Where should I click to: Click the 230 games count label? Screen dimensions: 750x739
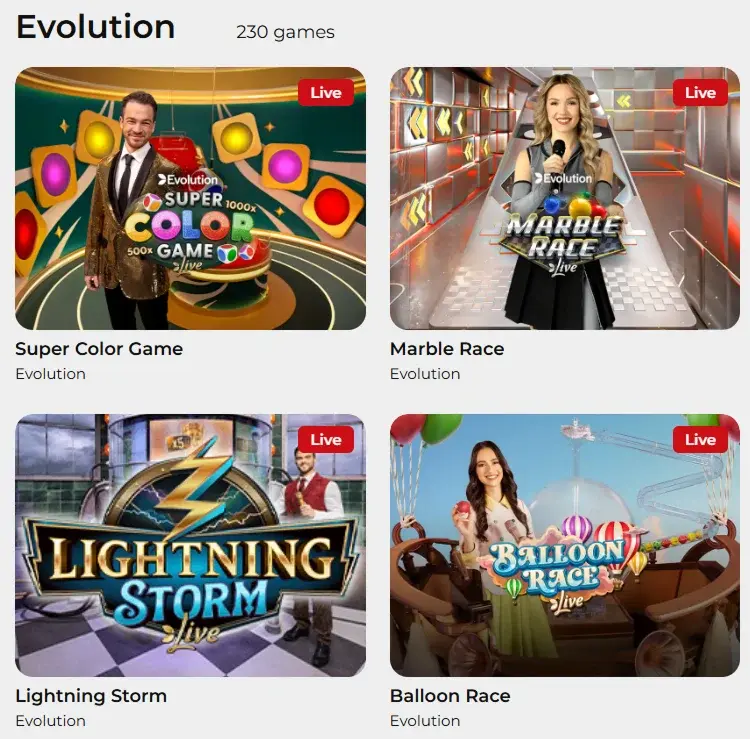(286, 32)
